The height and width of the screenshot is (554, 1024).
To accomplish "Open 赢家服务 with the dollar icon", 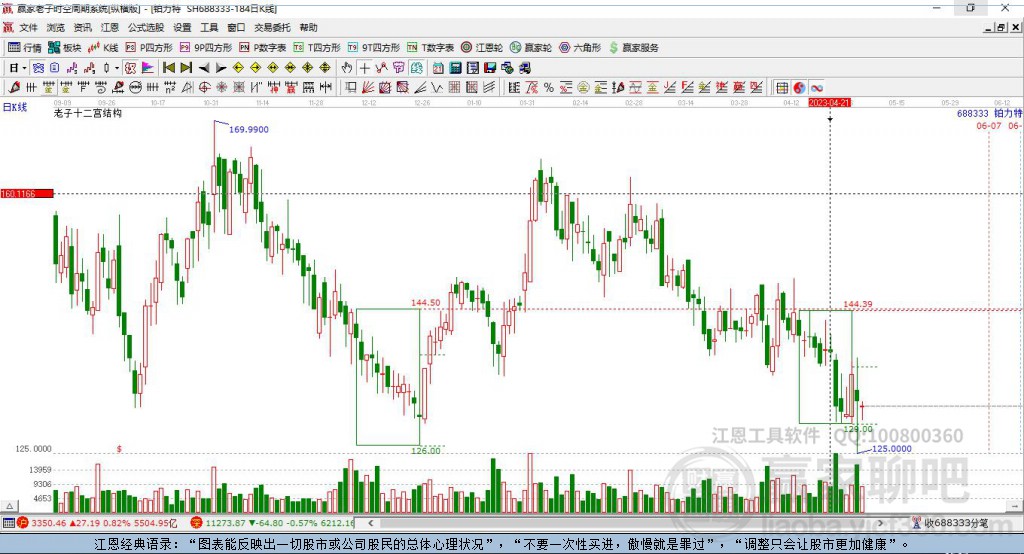I will pos(633,48).
